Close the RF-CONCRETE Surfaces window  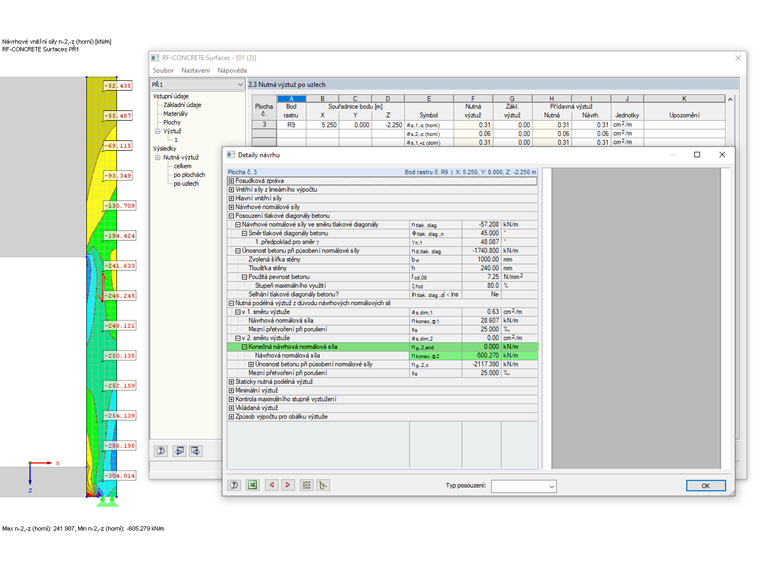click(738, 58)
